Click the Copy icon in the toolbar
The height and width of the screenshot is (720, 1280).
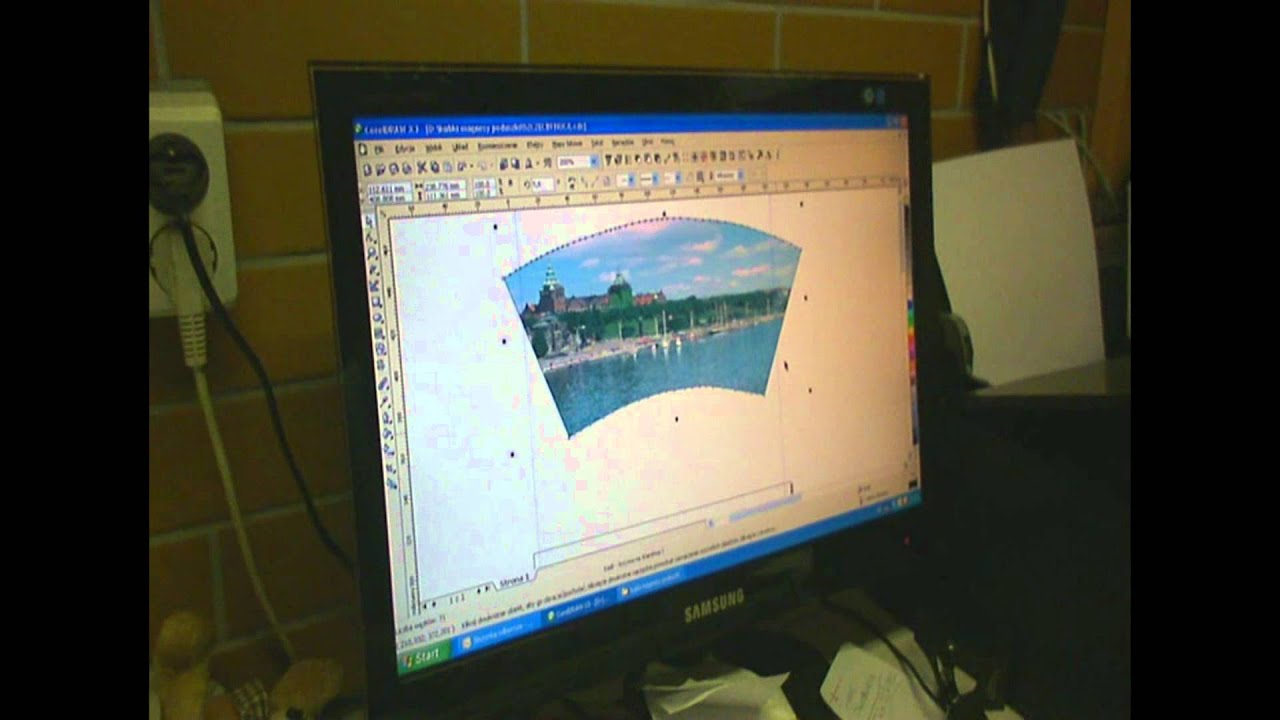(x=435, y=167)
